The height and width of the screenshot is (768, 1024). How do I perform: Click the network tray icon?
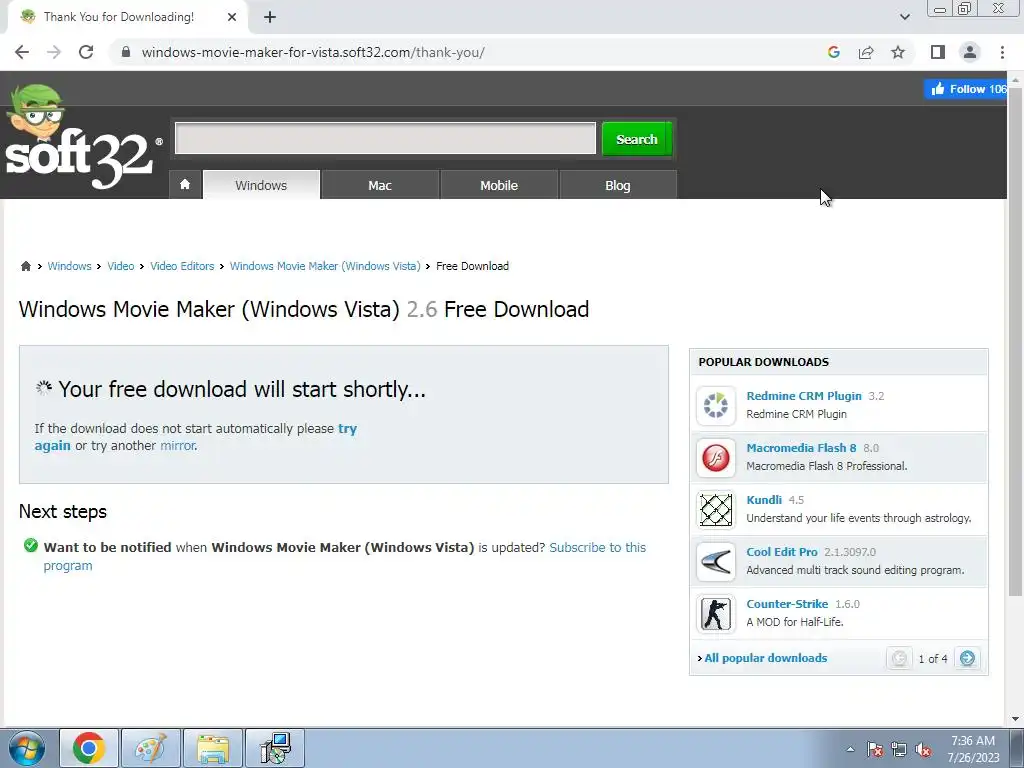click(899, 750)
